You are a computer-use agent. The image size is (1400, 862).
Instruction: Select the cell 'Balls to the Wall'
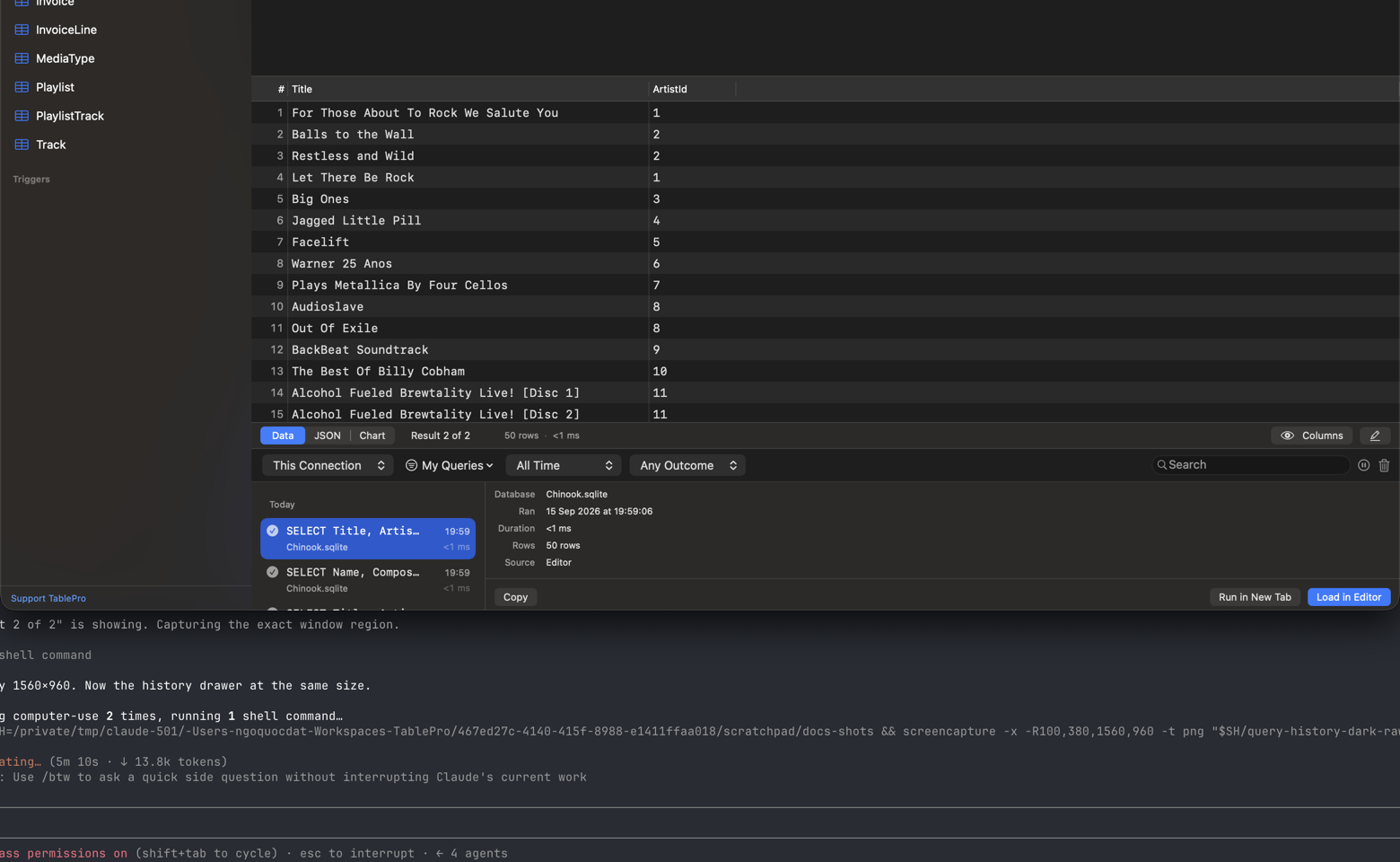[468, 135]
